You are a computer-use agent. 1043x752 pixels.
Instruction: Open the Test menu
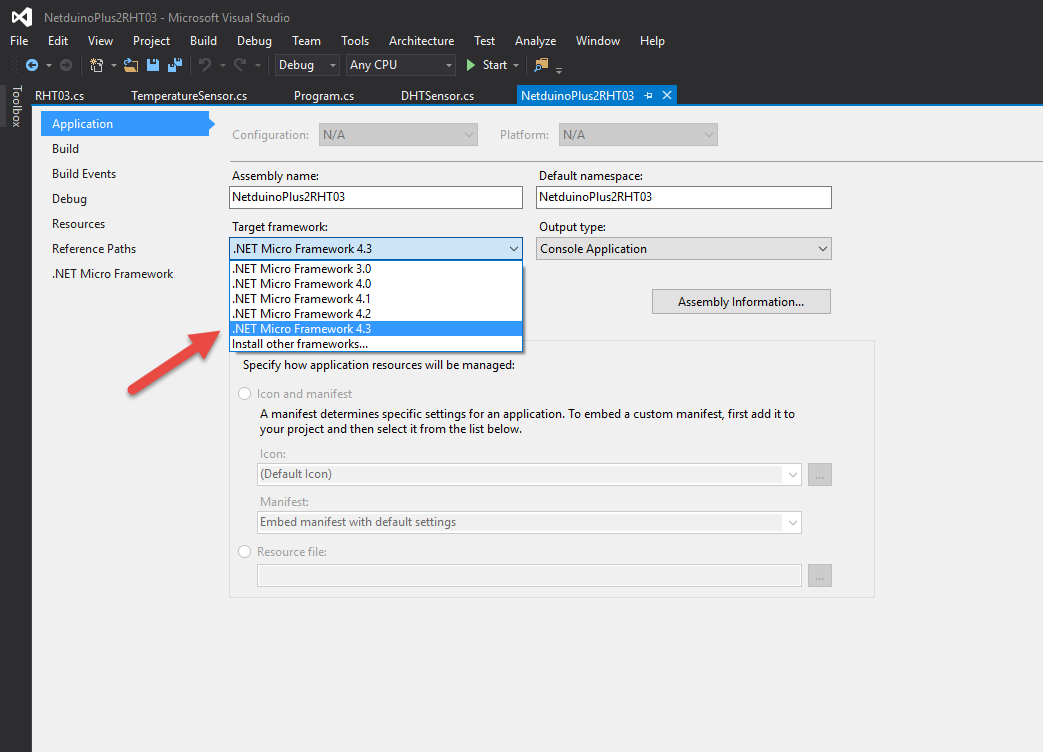click(x=484, y=41)
